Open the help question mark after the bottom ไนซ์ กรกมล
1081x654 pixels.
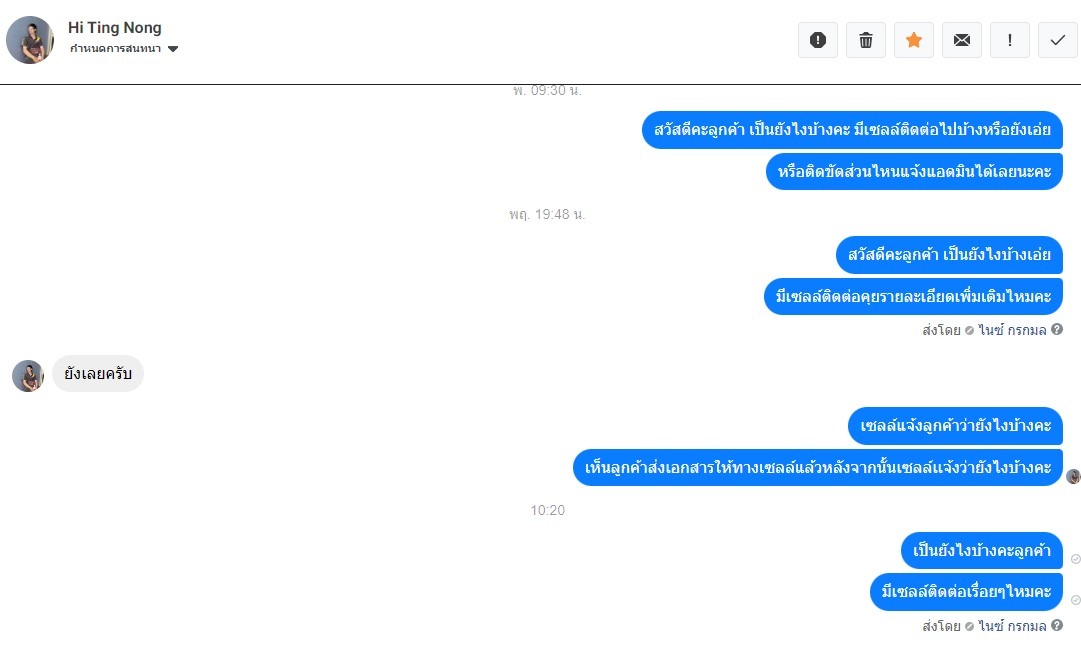[x=1057, y=625]
